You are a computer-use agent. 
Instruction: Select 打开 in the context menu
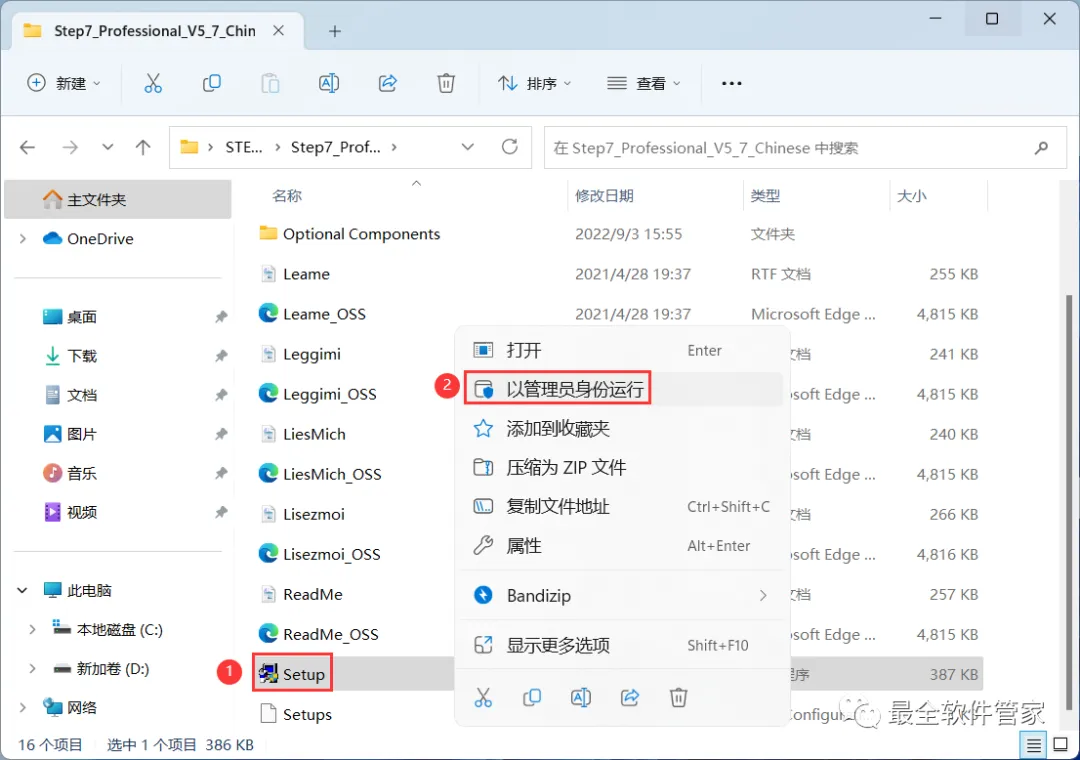[x=622, y=350]
